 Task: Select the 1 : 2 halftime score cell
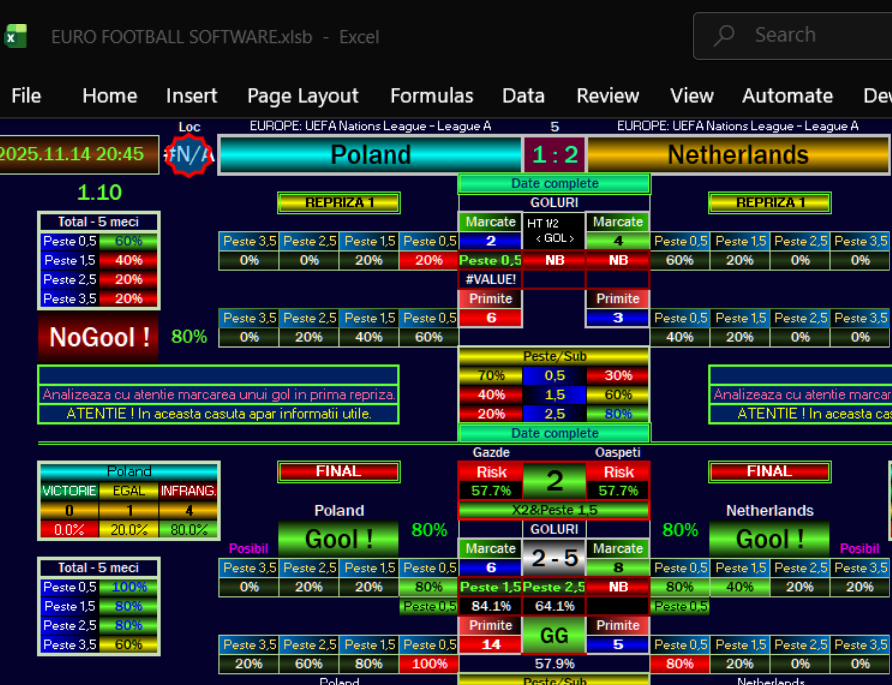[x=554, y=155]
